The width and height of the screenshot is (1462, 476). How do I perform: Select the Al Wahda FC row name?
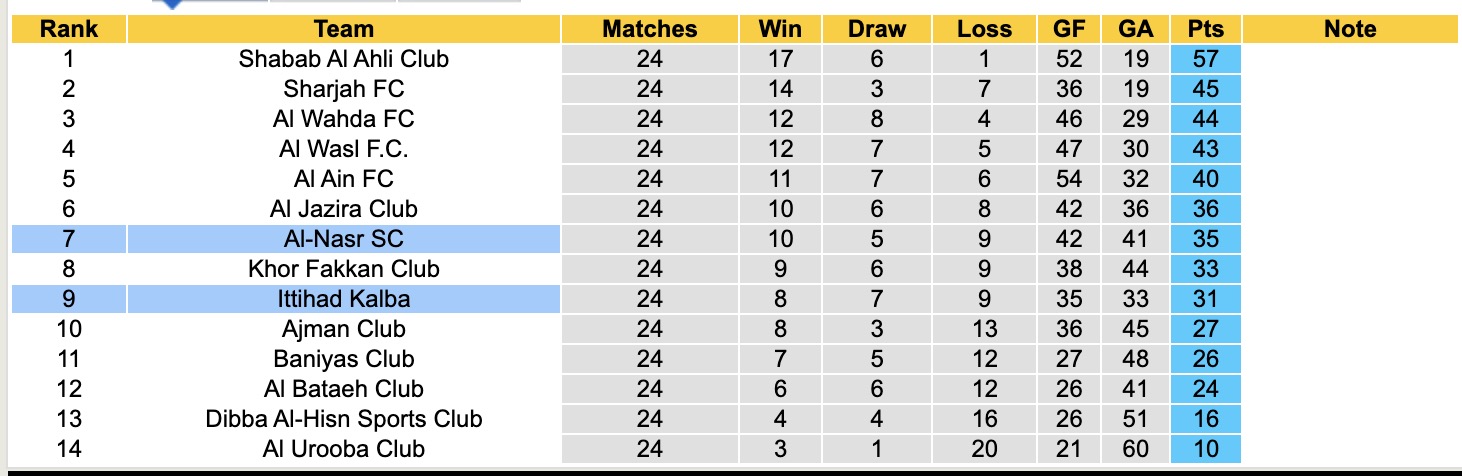pos(343,119)
